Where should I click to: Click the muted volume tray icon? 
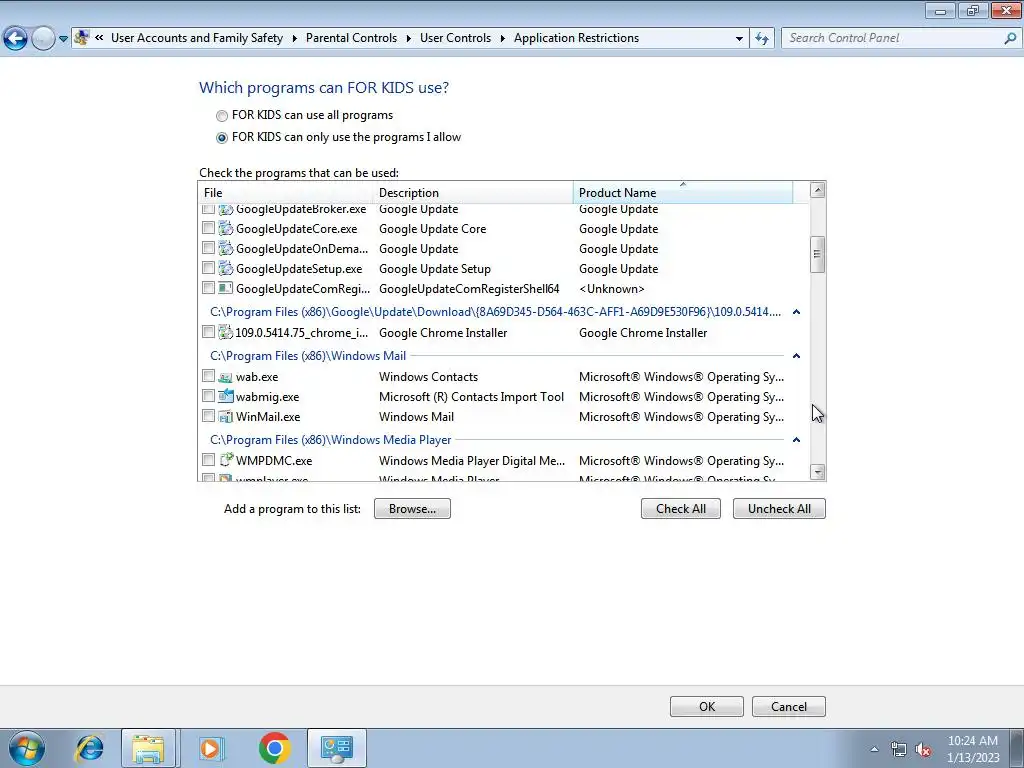(x=923, y=750)
